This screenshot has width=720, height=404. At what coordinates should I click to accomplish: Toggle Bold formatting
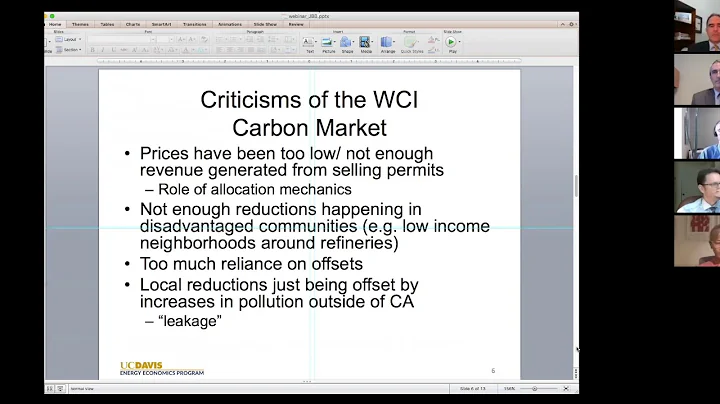[x=92, y=50]
